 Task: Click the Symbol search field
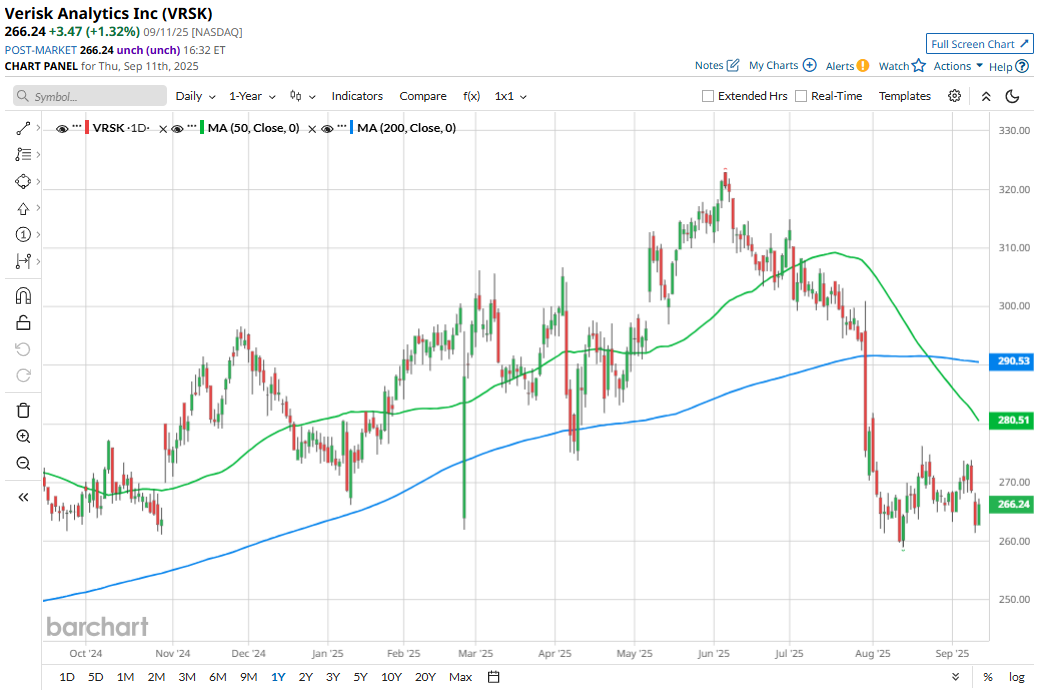click(90, 96)
